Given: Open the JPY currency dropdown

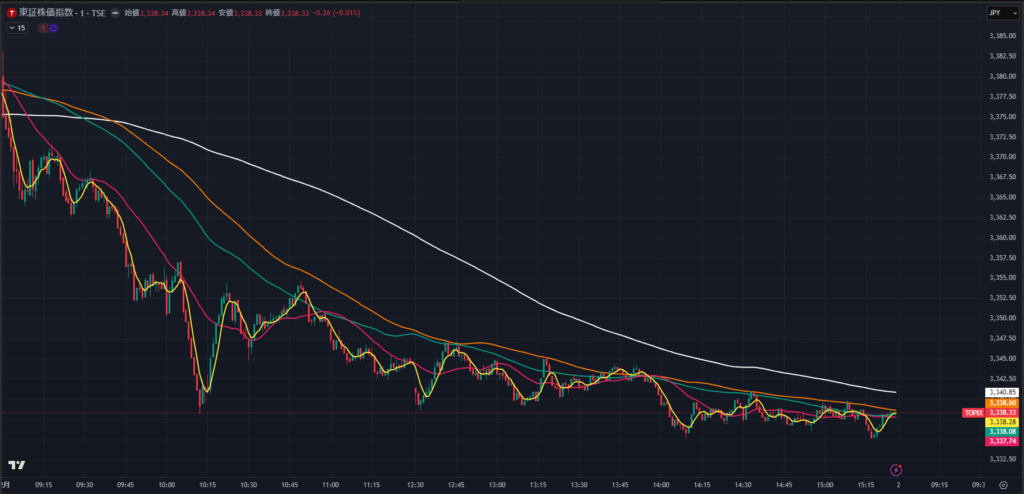Looking at the screenshot, I should coord(995,13).
